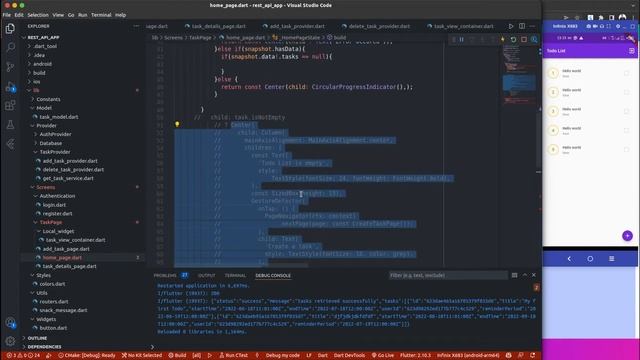Open get_task_service.dart in Explorer
This screenshot has width=640, height=360.
[68, 178]
